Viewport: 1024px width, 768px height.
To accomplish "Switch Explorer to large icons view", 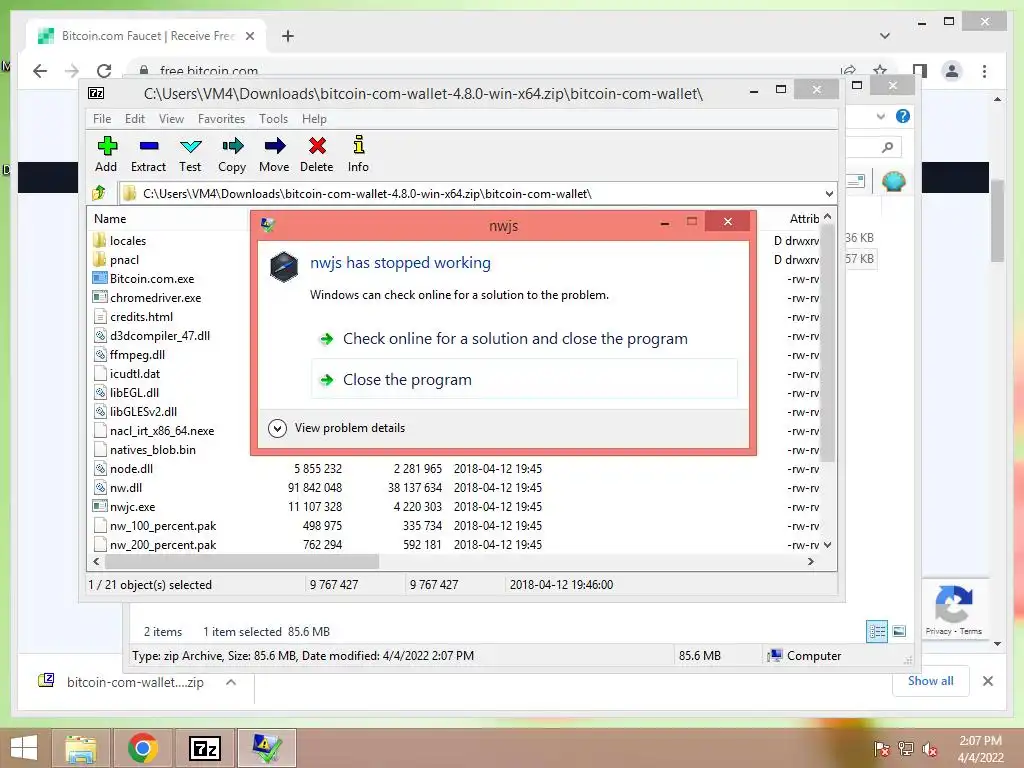I will (899, 631).
